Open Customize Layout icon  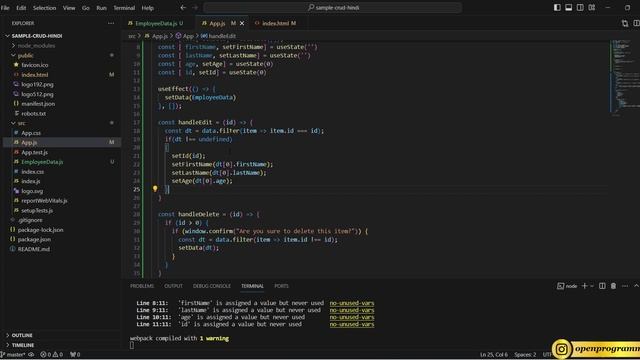(x=591, y=7)
